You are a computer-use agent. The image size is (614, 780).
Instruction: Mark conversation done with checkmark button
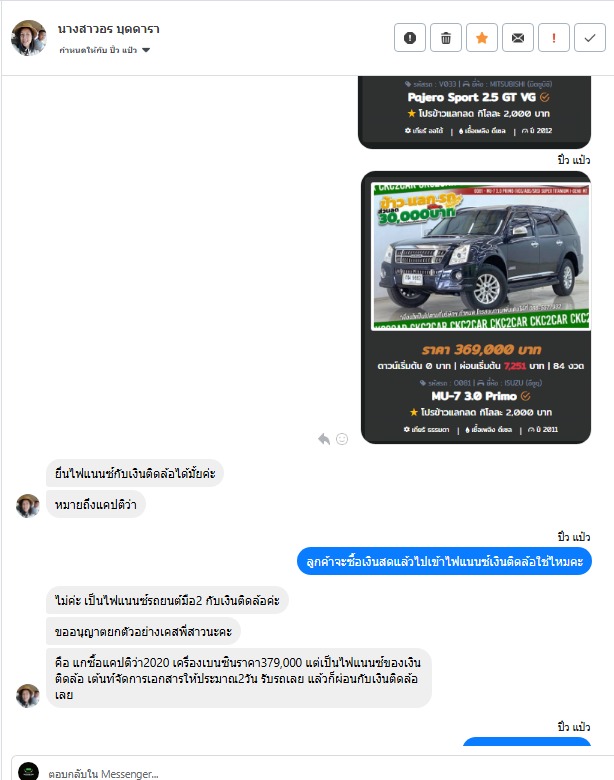[590, 37]
